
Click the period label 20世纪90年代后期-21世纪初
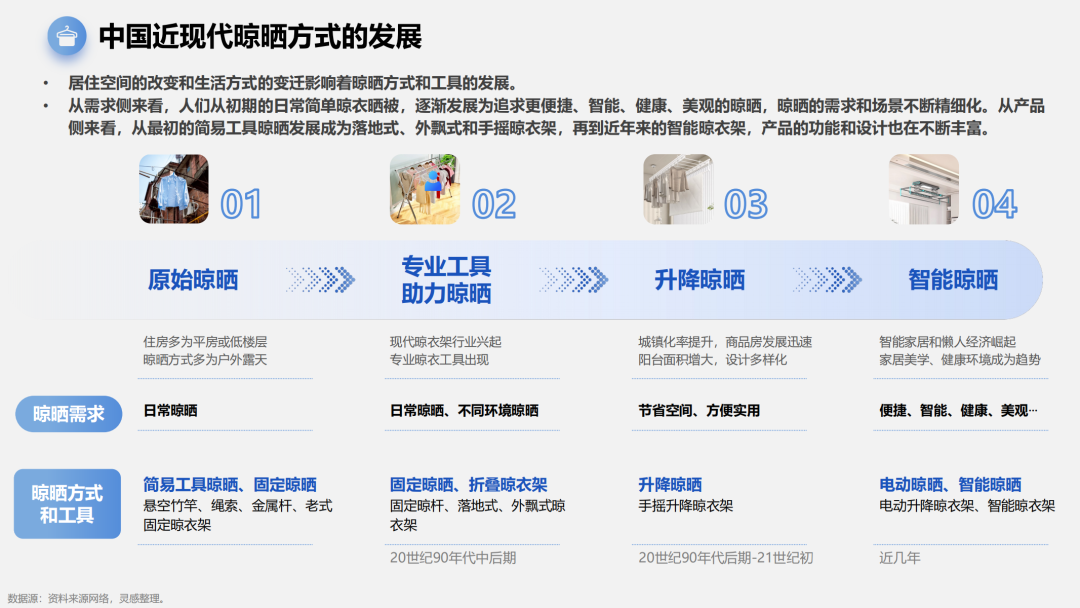click(x=725, y=558)
